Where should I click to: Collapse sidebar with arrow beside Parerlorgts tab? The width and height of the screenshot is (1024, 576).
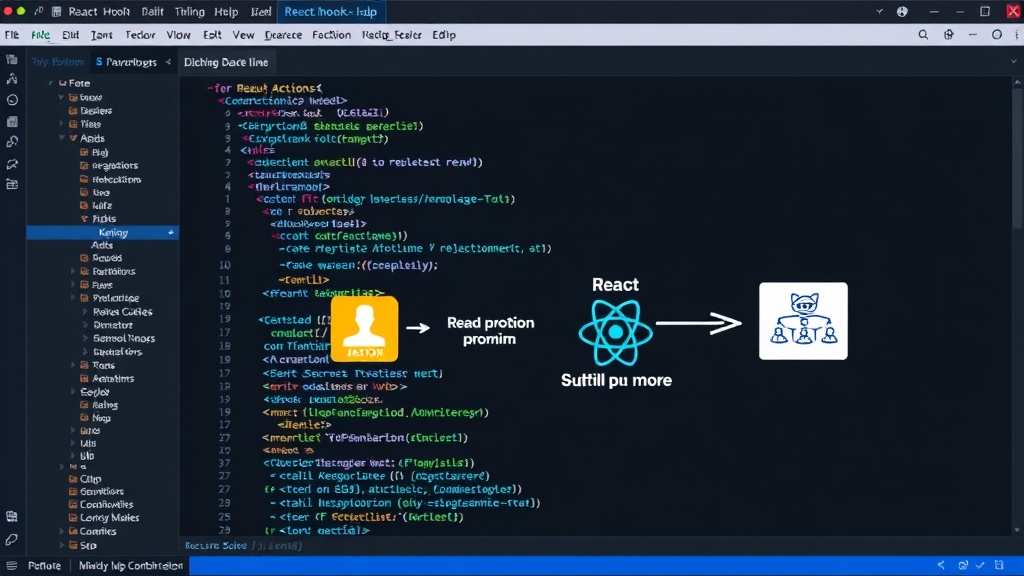pyautogui.click(x=168, y=61)
